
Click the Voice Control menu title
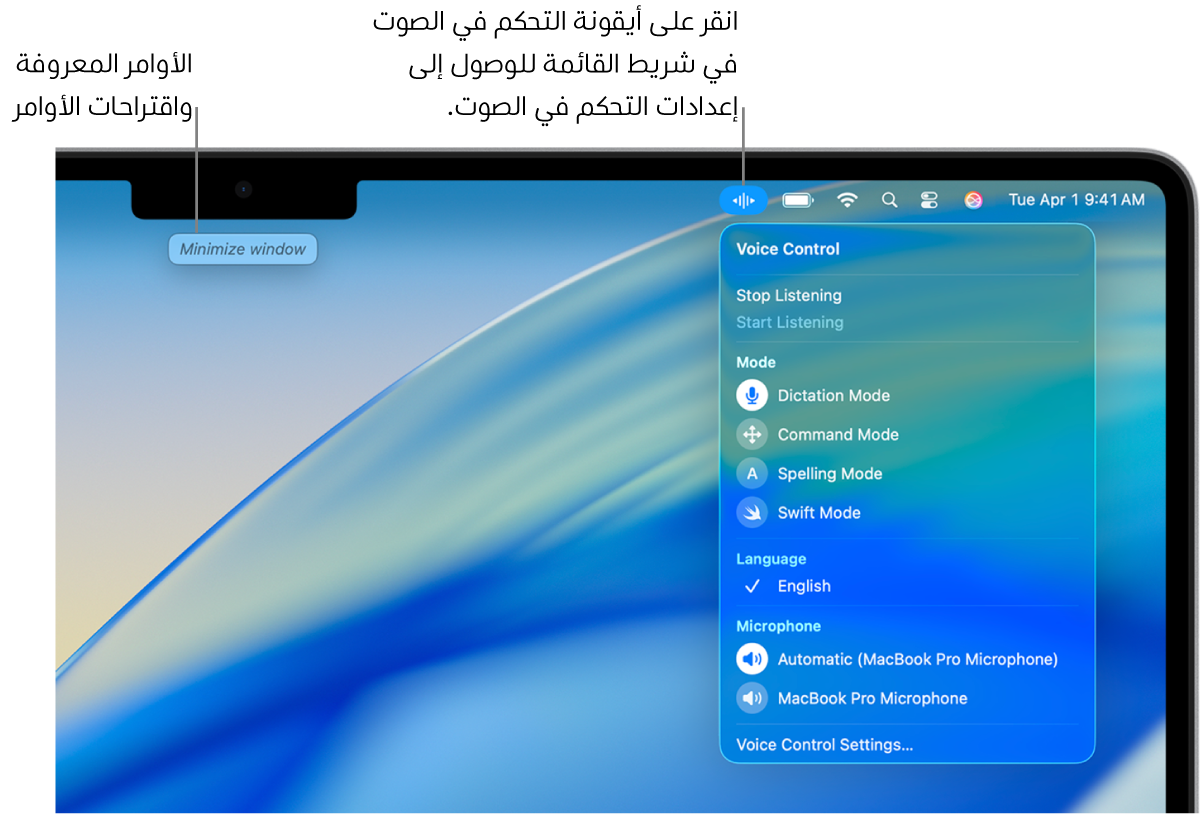coord(788,249)
